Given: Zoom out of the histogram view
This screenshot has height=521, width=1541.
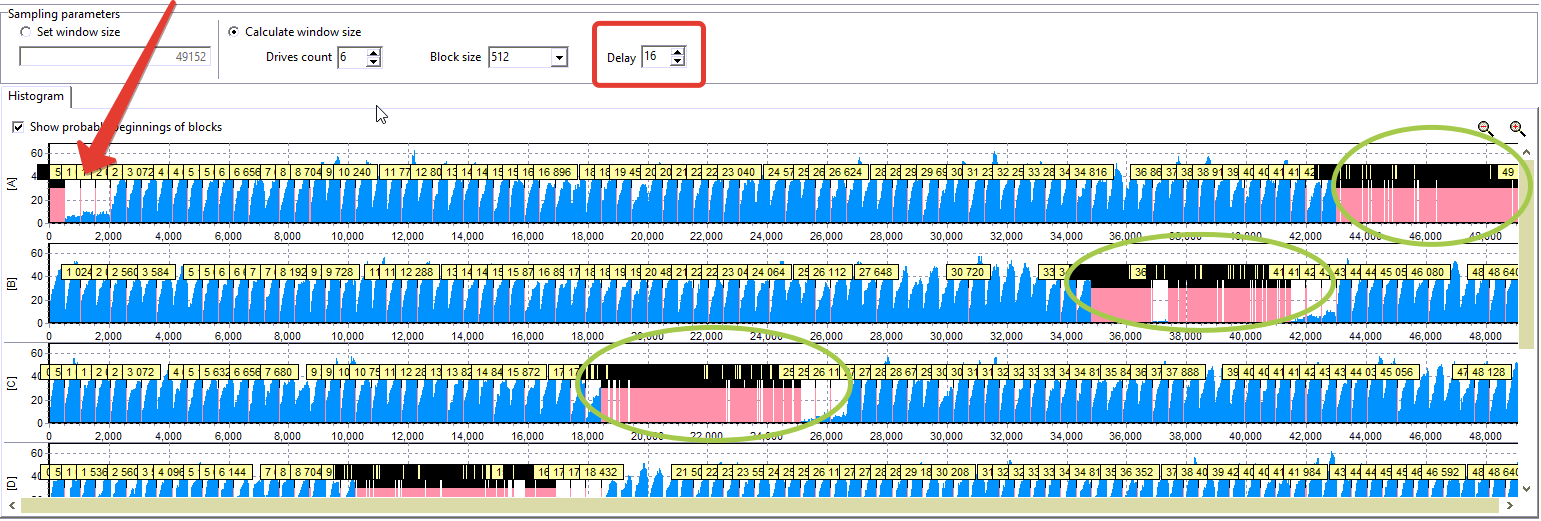Looking at the screenshot, I should [1485, 129].
